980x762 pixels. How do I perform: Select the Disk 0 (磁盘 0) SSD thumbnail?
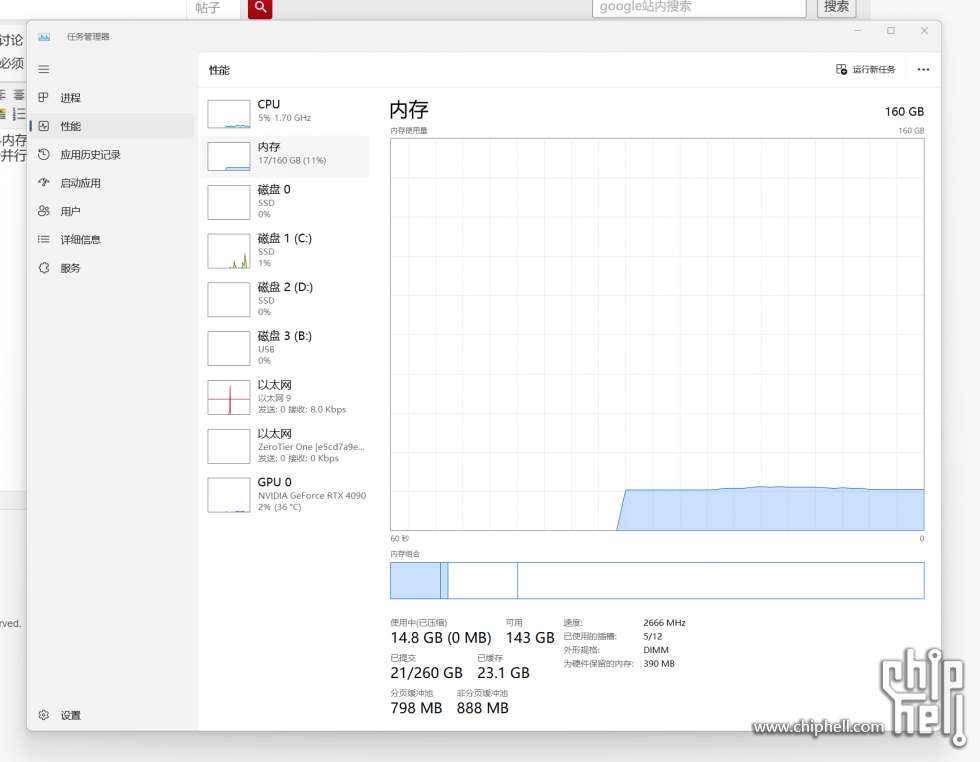pyautogui.click(x=229, y=202)
